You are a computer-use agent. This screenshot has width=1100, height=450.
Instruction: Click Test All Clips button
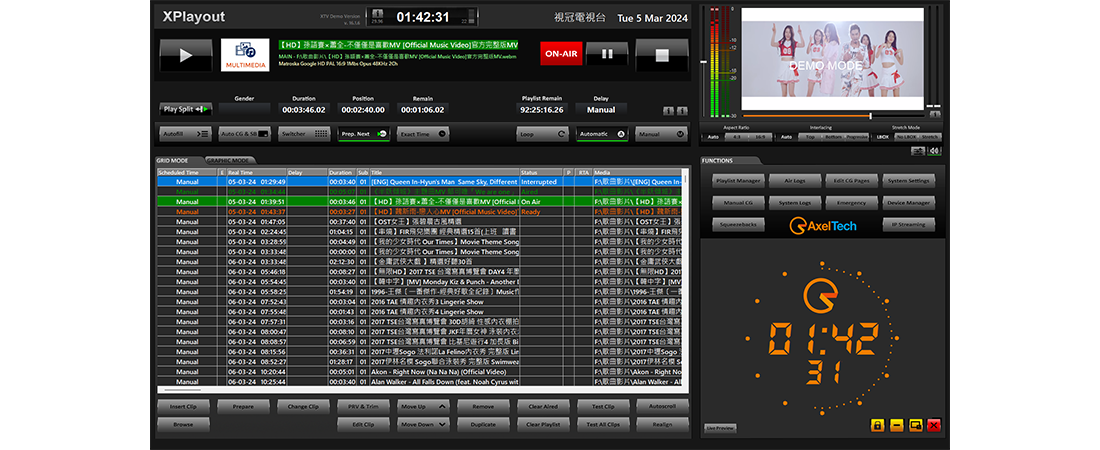(603, 424)
